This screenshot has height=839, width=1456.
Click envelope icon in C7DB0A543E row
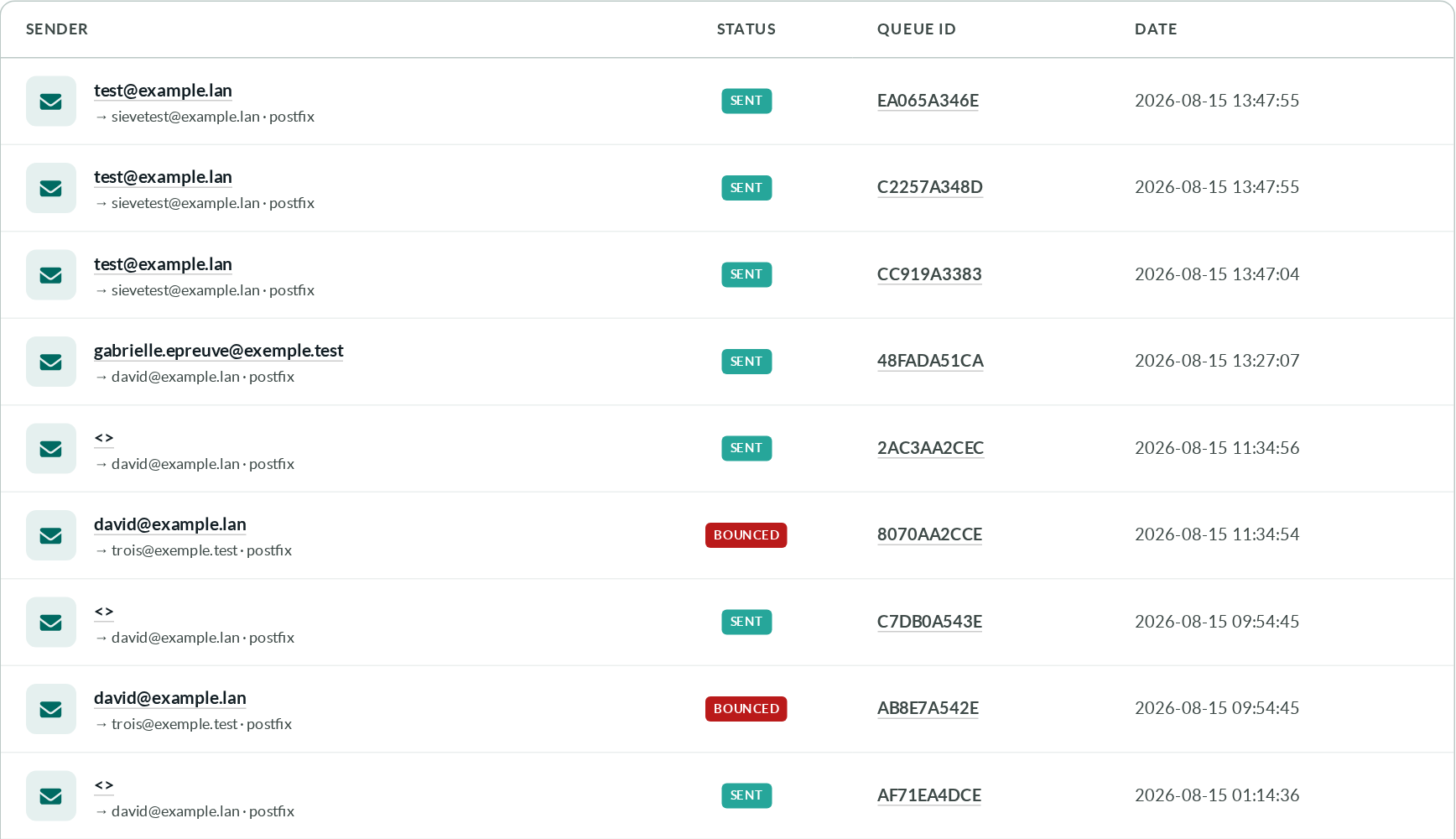tap(51, 623)
